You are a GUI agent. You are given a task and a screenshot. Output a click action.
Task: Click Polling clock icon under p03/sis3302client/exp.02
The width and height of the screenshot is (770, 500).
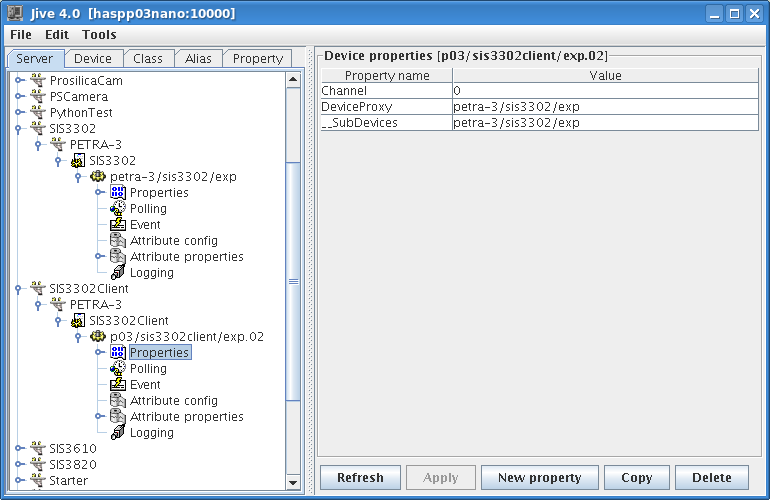pyautogui.click(x=118, y=368)
